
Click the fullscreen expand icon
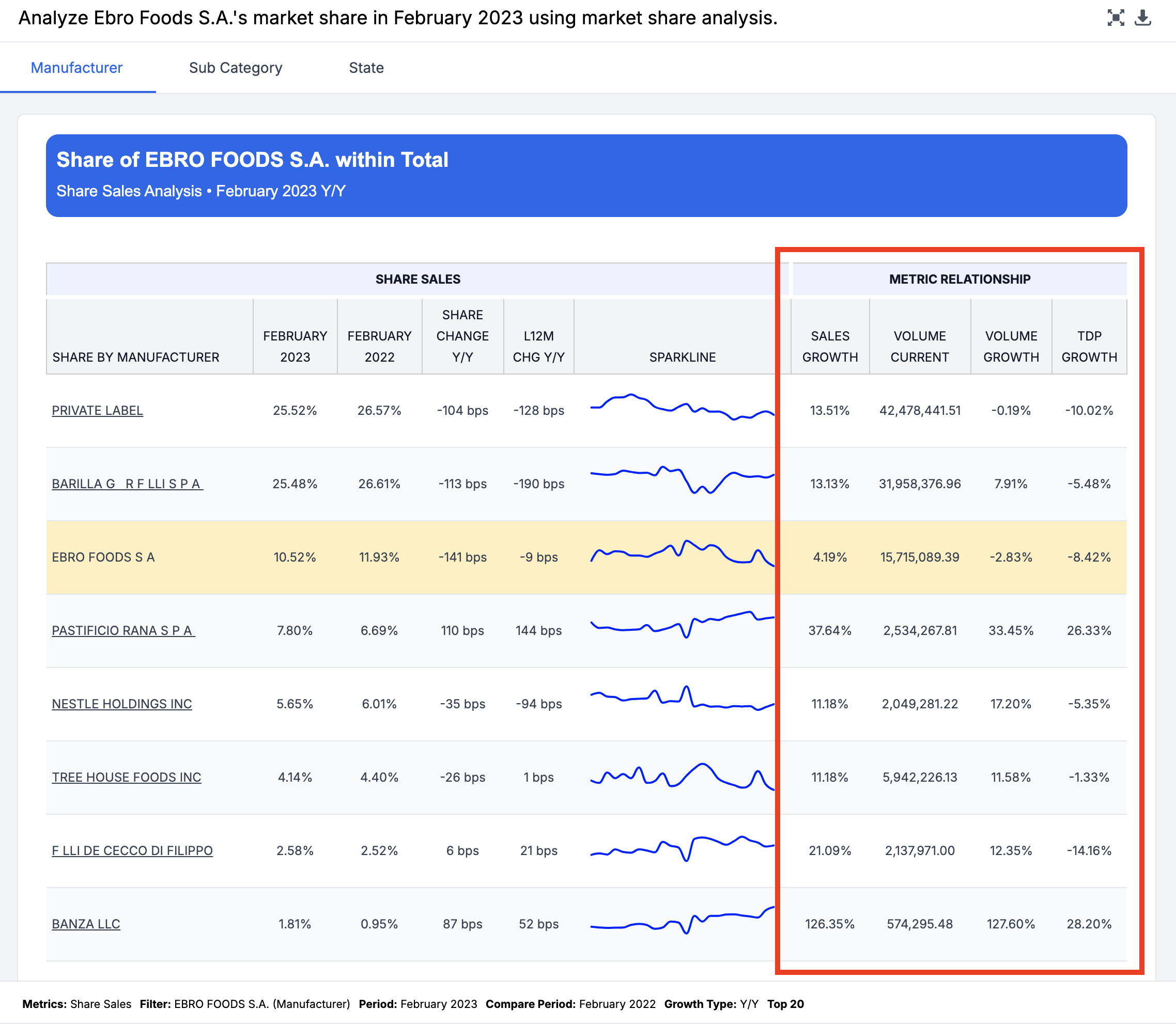click(1115, 18)
